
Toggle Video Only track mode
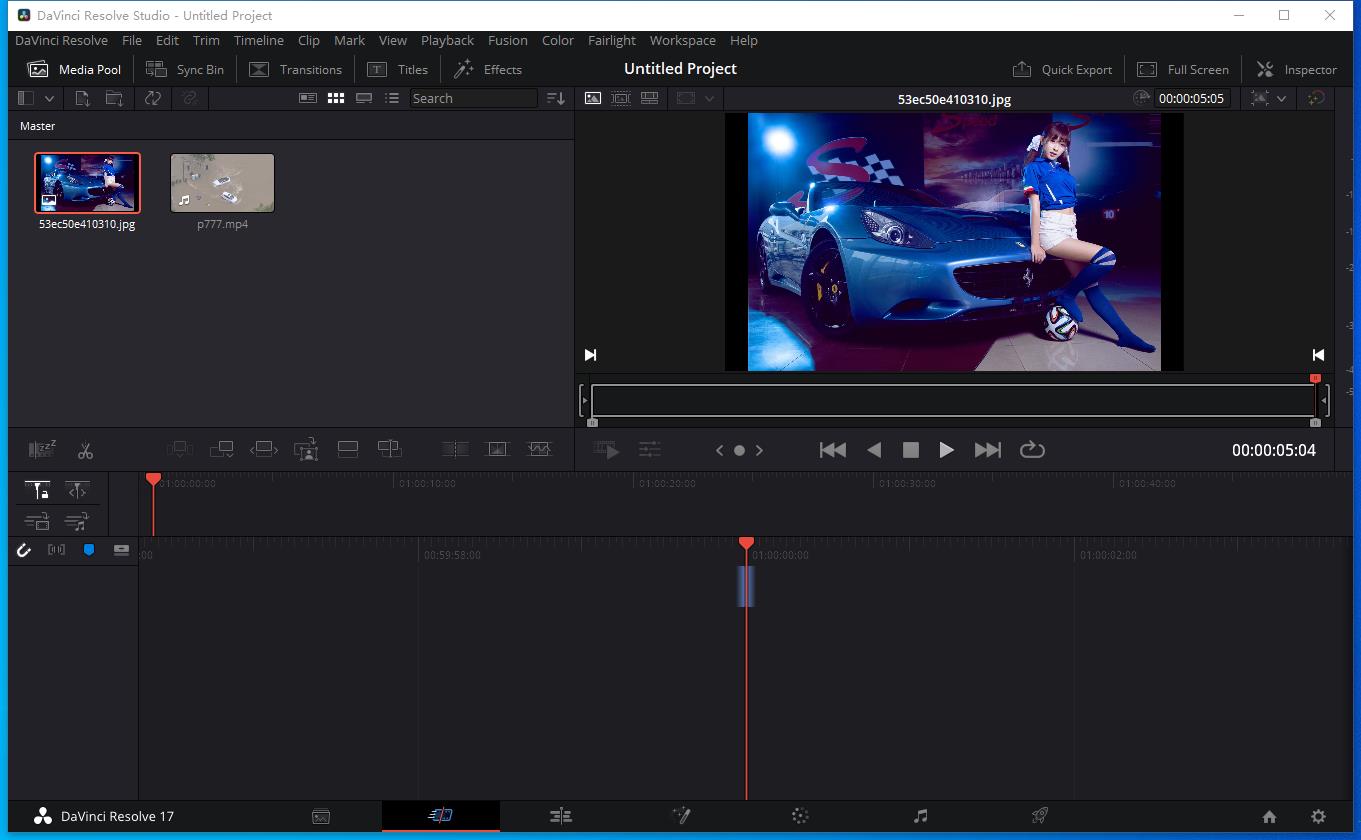(38, 521)
